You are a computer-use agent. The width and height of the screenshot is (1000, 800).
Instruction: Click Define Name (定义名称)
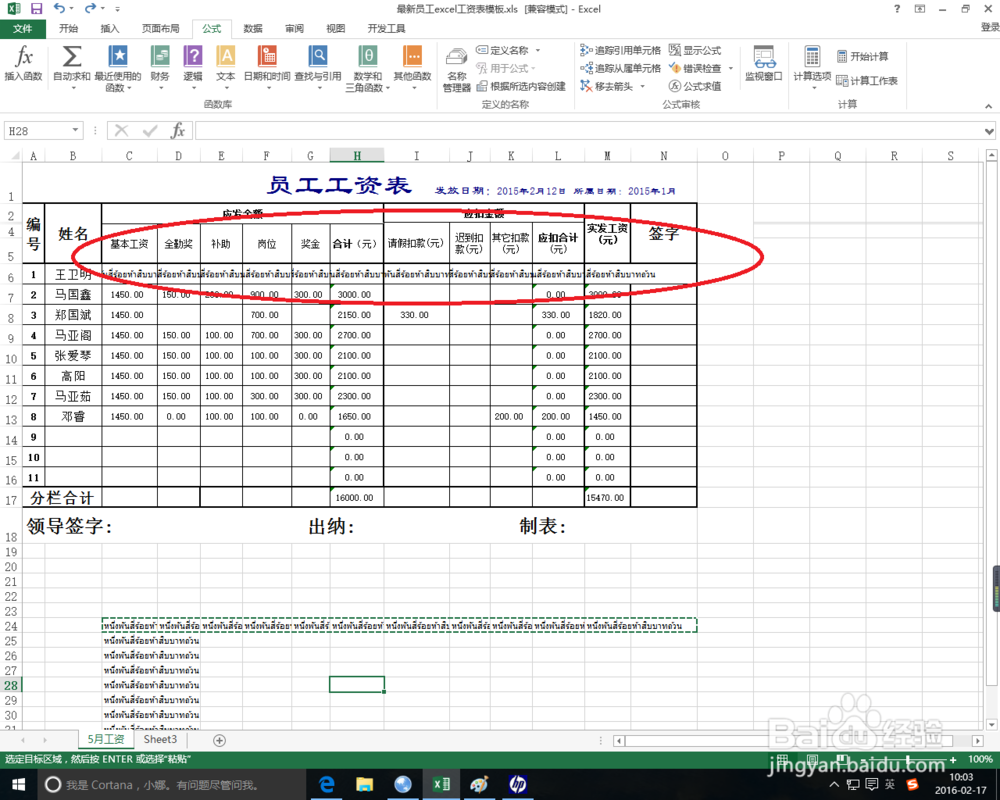coord(503,50)
